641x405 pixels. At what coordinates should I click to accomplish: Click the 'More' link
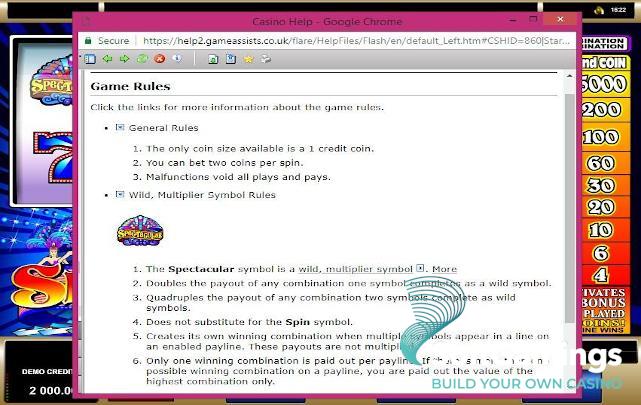[x=444, y=269]
